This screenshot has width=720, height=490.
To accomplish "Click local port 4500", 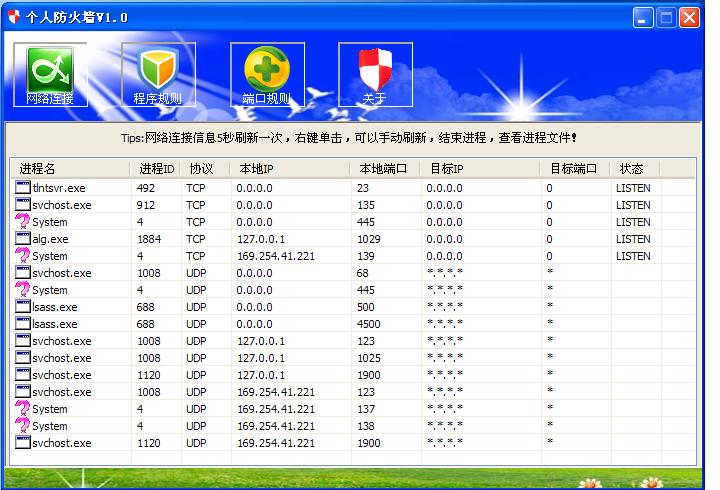I will click(x=368, y=324).
